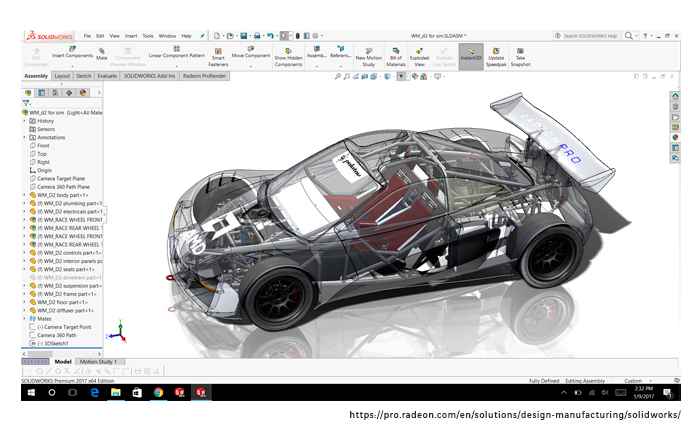The height and width of the screenshot is (430, 700).
Task: Open Chrome from the taskbar
Action: click(158, 392)
